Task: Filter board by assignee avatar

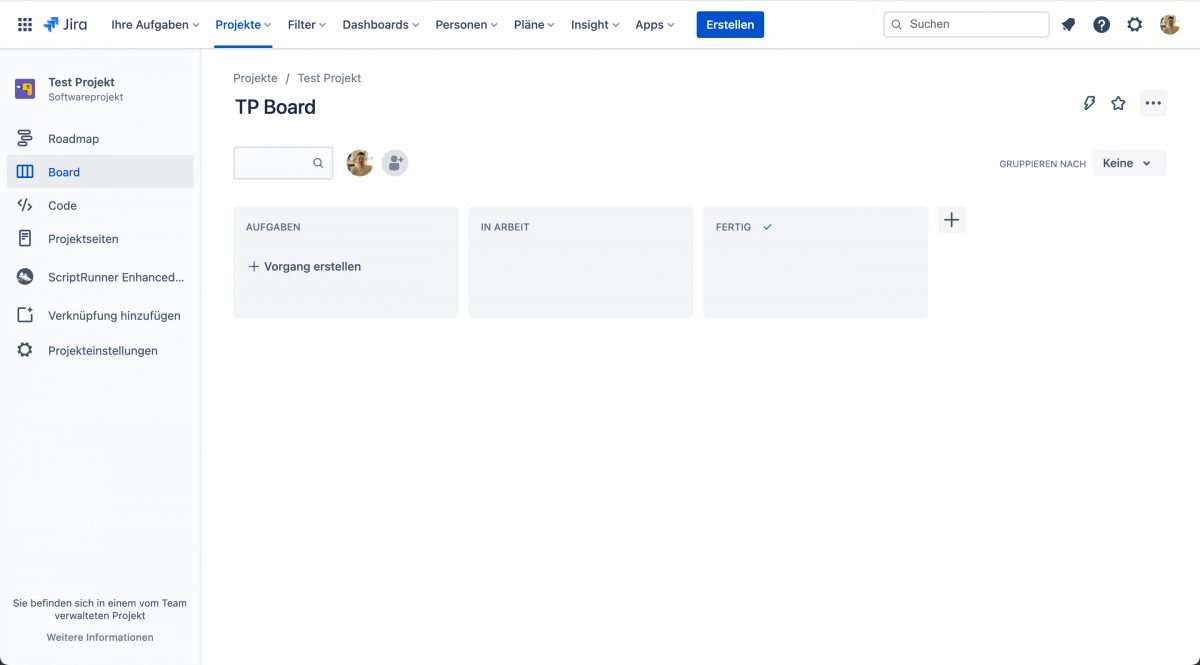Action: (x=360, y=163)
